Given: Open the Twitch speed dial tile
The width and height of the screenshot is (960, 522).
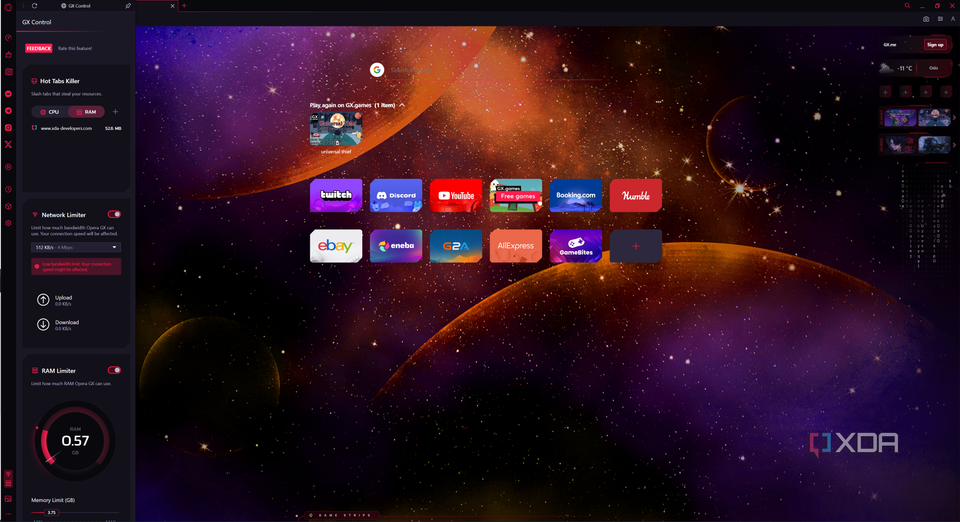Looking at the screenshot, I should click(336, 195).
